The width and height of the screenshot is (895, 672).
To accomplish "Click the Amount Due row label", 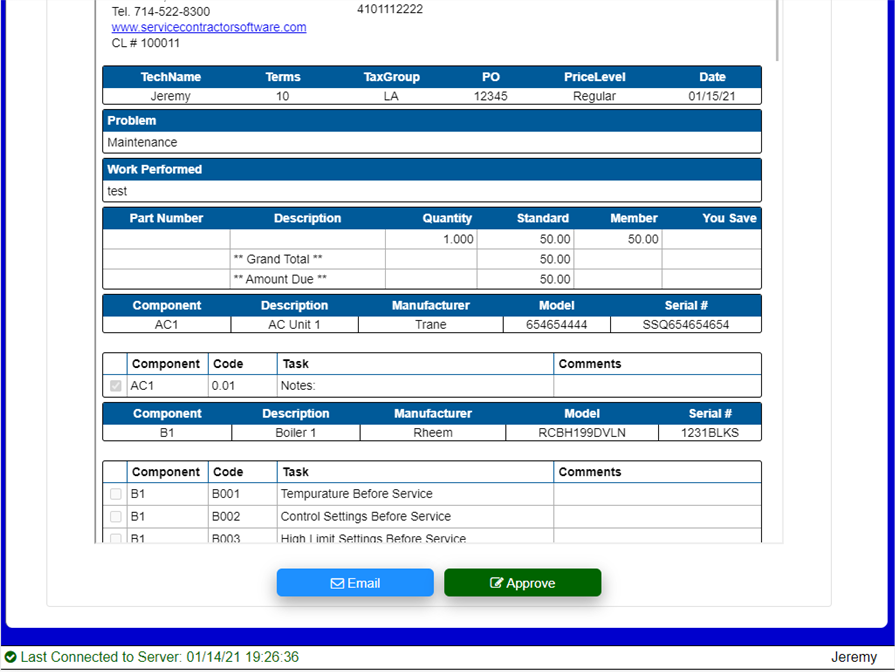I will [279, 280].
